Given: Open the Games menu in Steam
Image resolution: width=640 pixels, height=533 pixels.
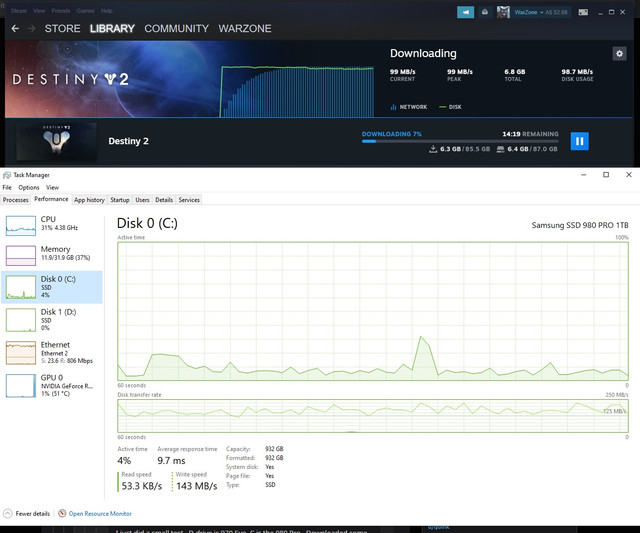Looking at the screenshot, I should (x=85, y=11).
